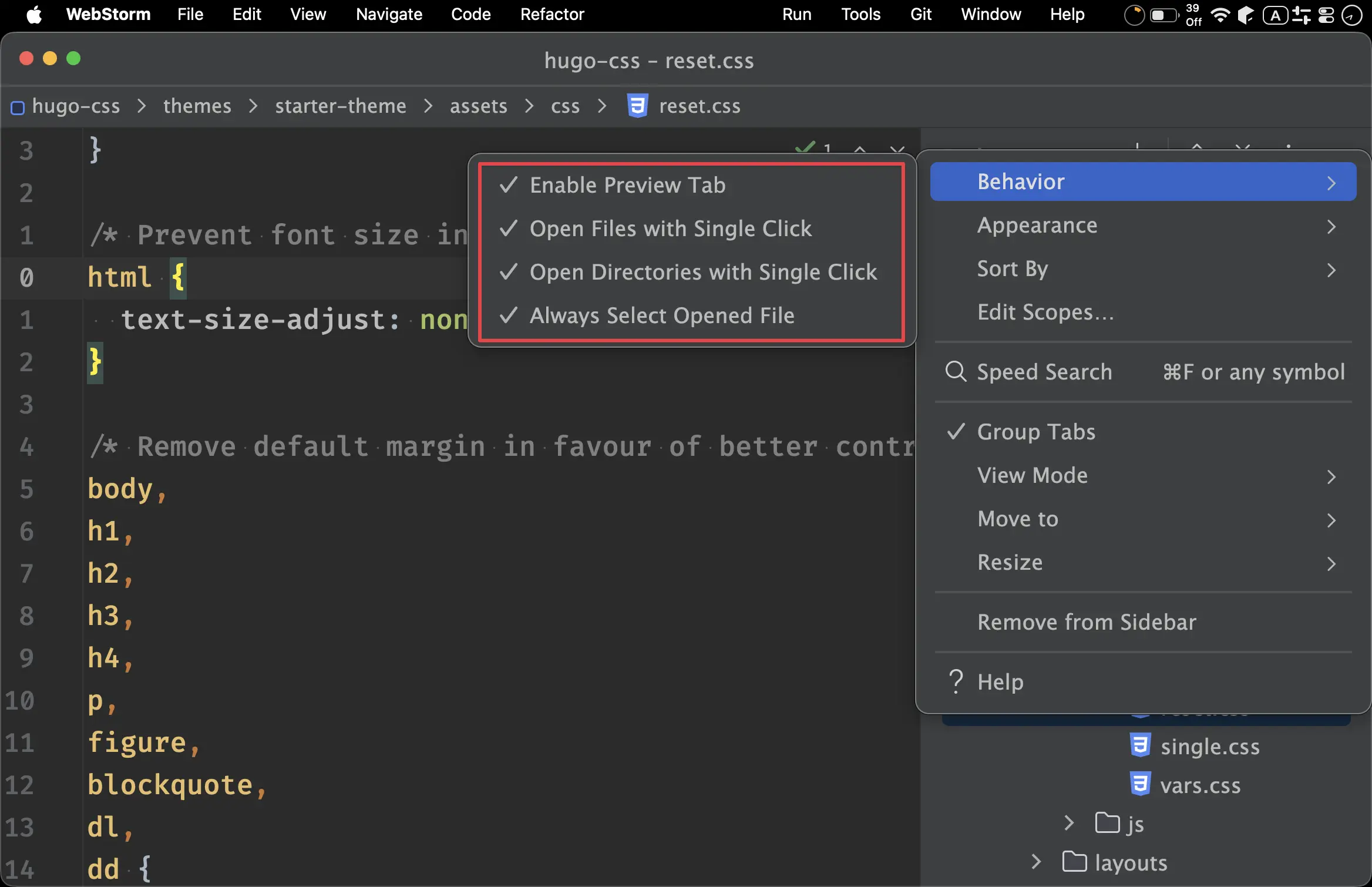Uncheck Always Select Opened File
The height and width of the screenshot is (887, 1372).
661,315
